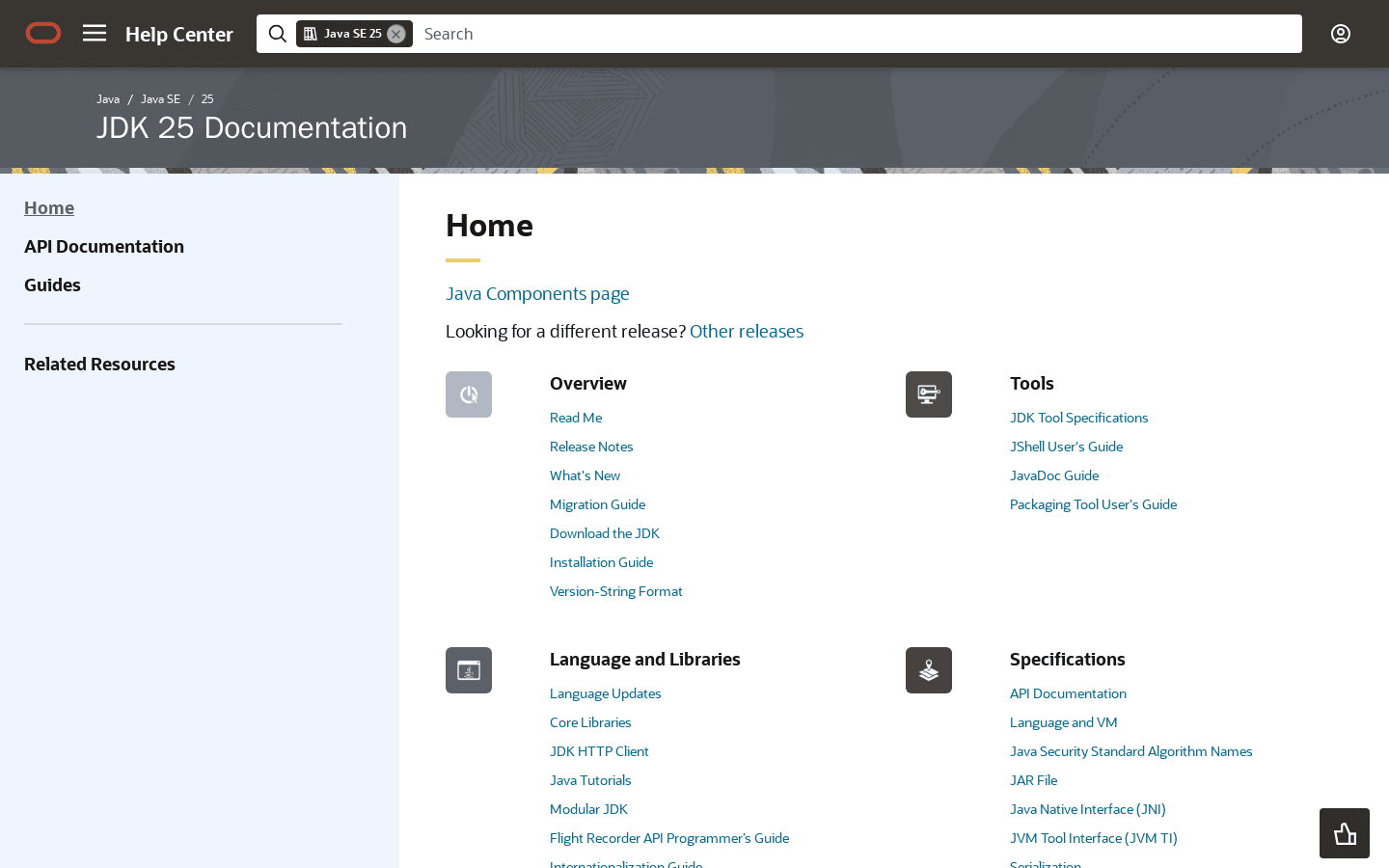
Task: Open the Java Components page
Action: [537, 293]
